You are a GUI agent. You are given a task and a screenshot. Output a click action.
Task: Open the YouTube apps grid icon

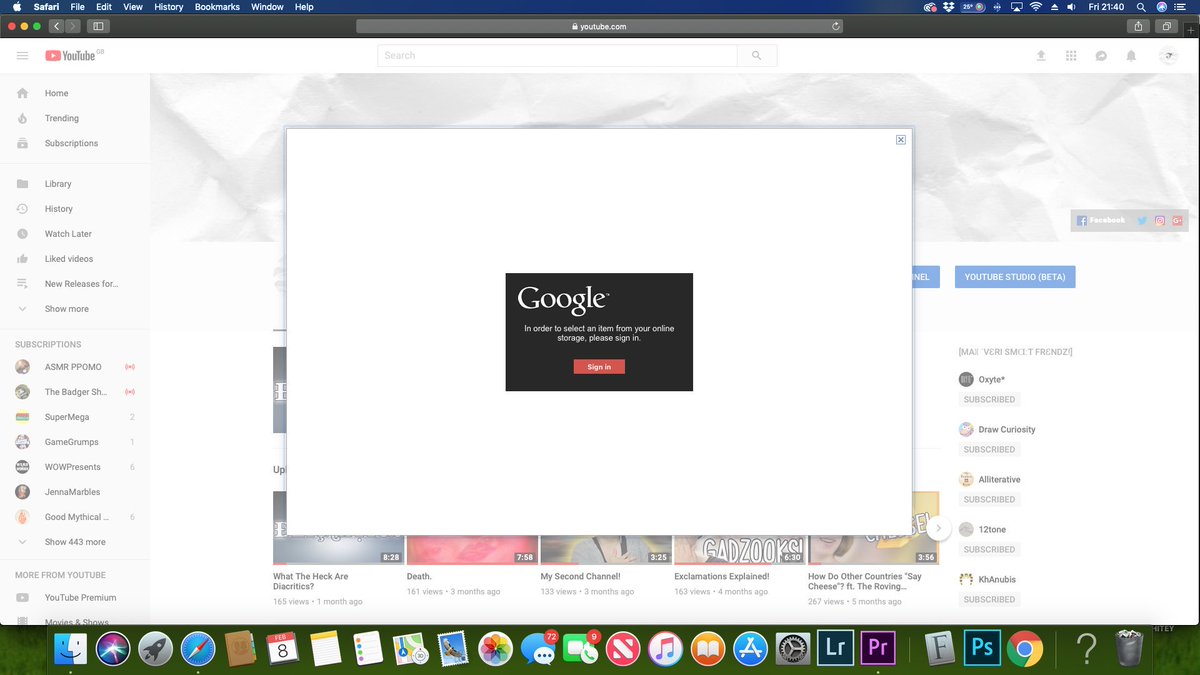coord(1071,56)
